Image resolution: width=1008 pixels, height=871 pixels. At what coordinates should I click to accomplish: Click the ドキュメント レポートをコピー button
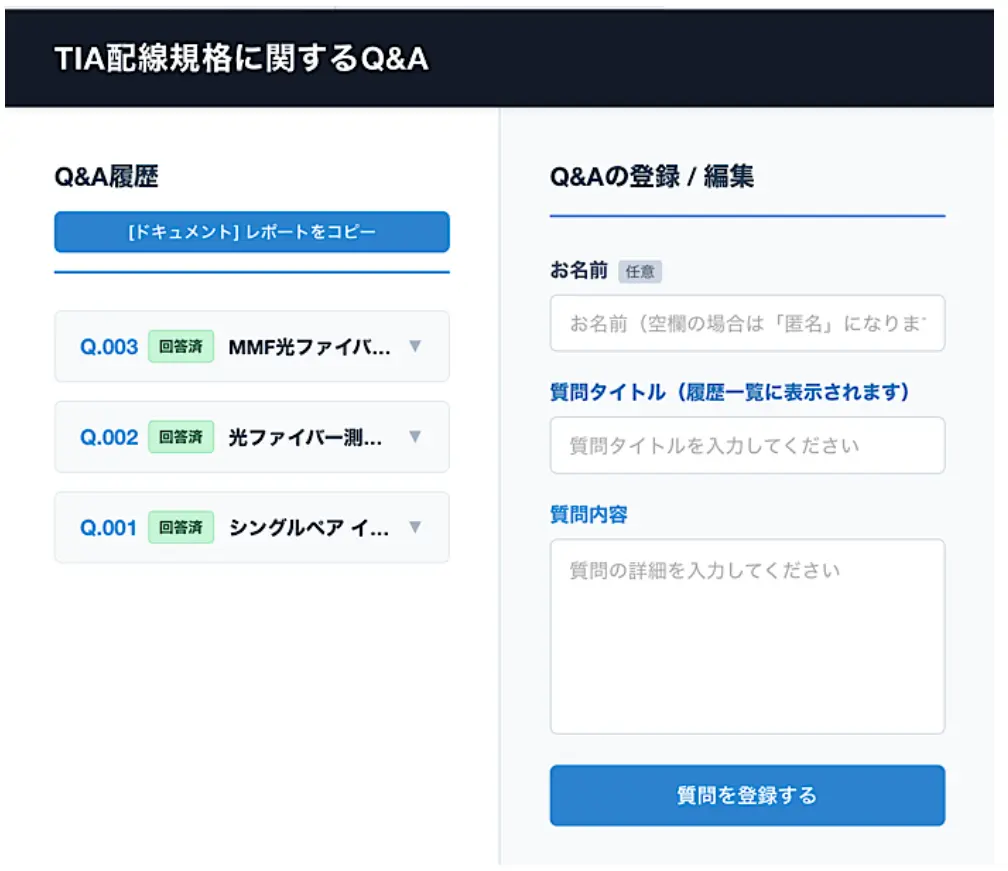(x=252, y=231)
